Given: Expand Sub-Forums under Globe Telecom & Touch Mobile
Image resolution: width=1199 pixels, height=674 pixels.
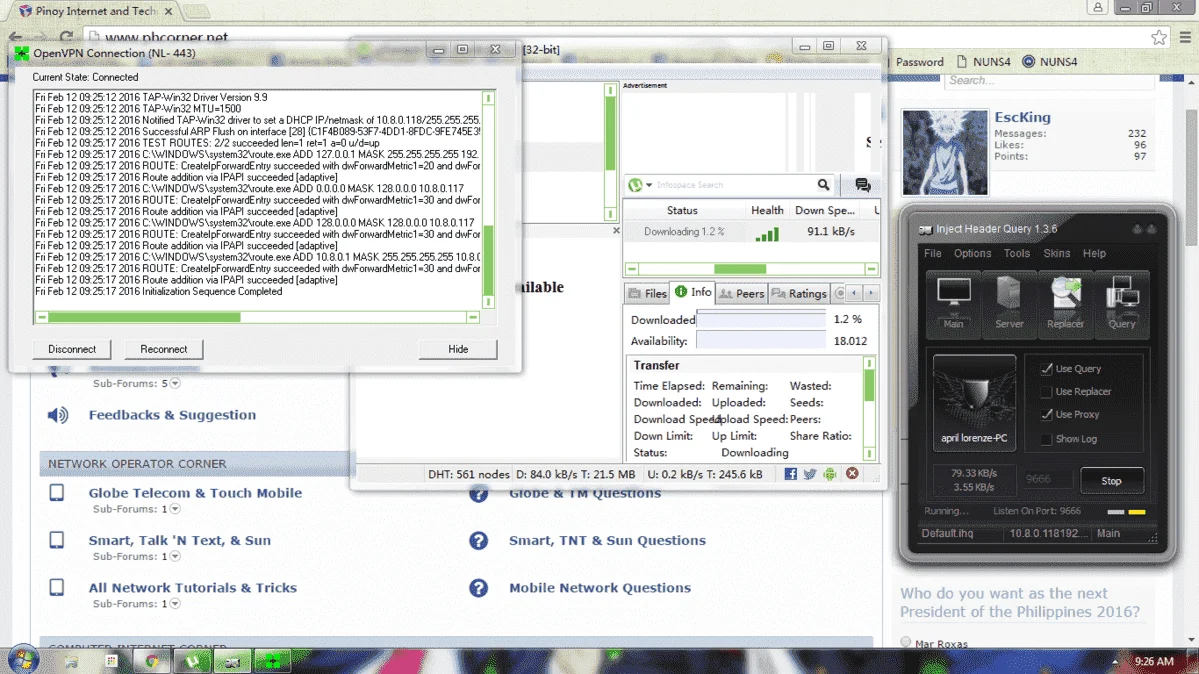Looking at the screenshot, I should 175,509.
